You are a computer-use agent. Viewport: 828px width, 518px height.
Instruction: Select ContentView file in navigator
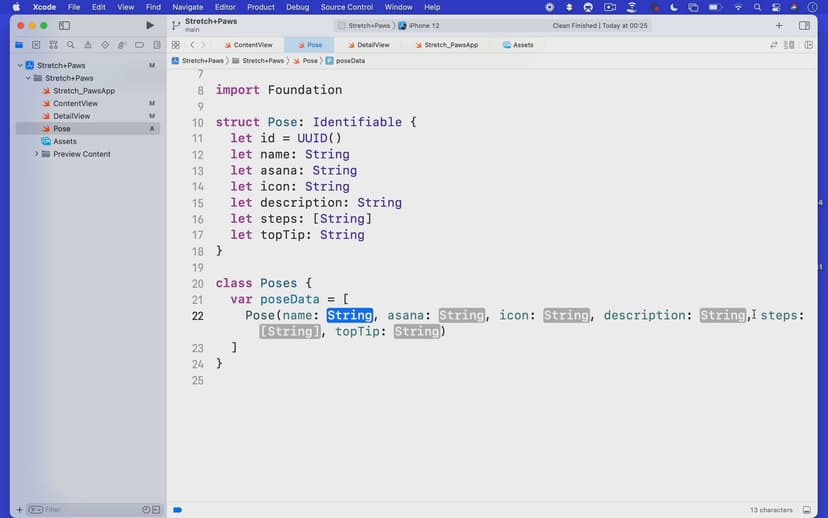click(x=75, y=103)
